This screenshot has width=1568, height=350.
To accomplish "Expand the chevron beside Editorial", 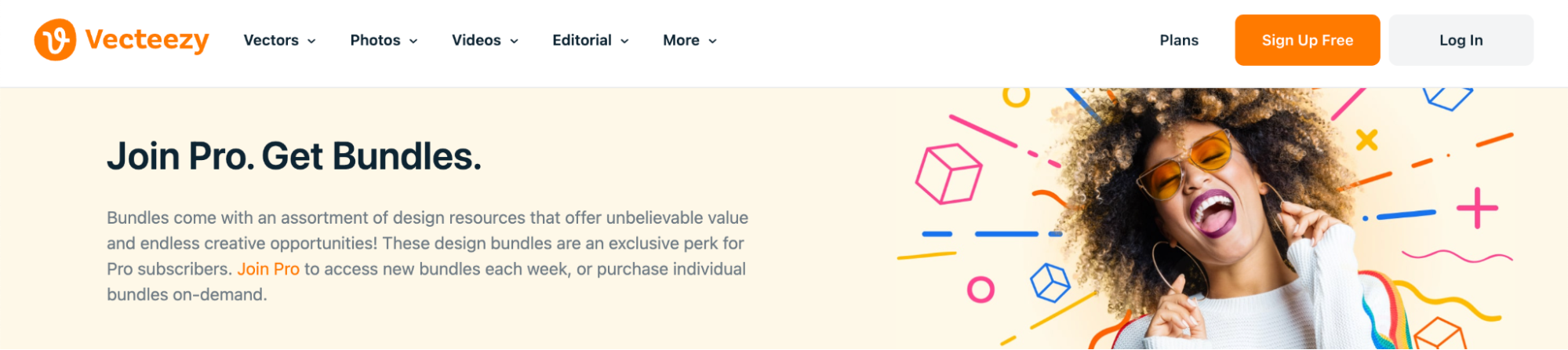I will (x=625, y=41).
